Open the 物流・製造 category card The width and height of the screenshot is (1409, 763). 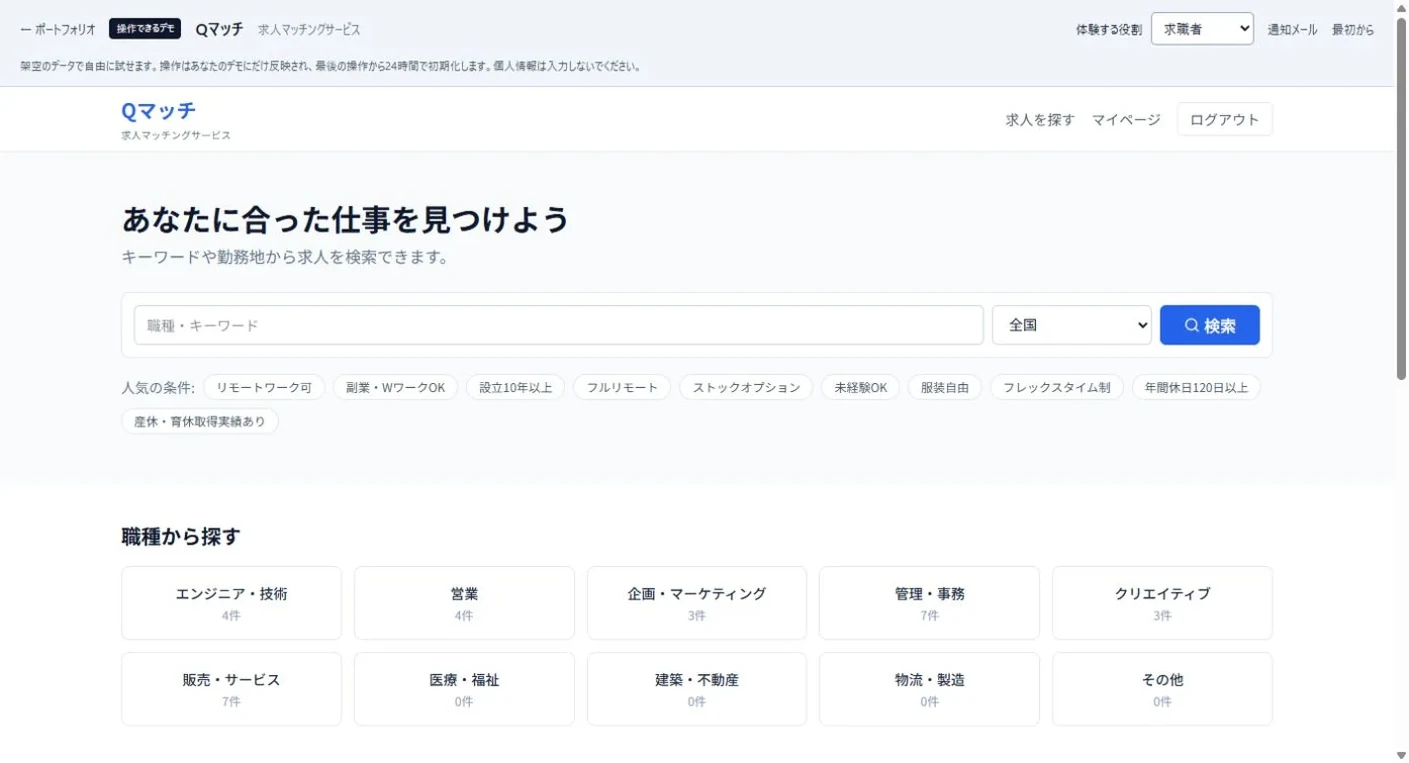[x=929, y=689]
